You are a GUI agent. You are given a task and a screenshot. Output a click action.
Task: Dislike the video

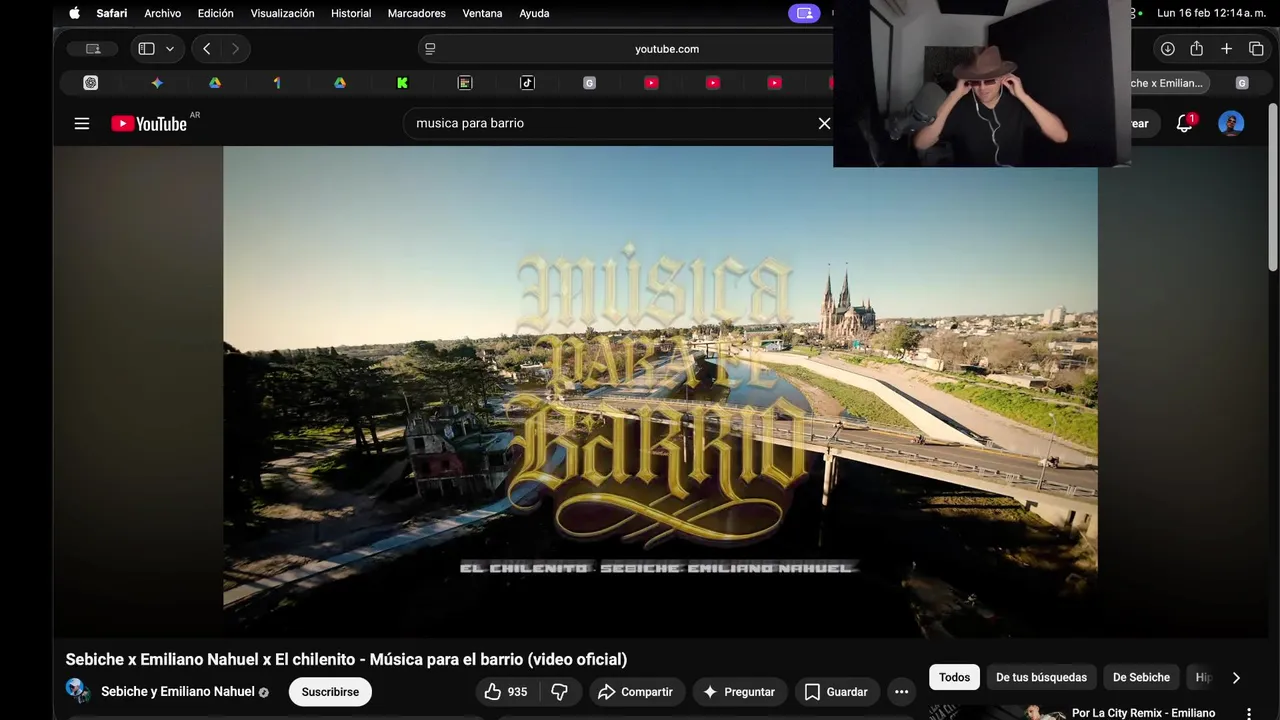pyautogui.click(x=560, y=691)
